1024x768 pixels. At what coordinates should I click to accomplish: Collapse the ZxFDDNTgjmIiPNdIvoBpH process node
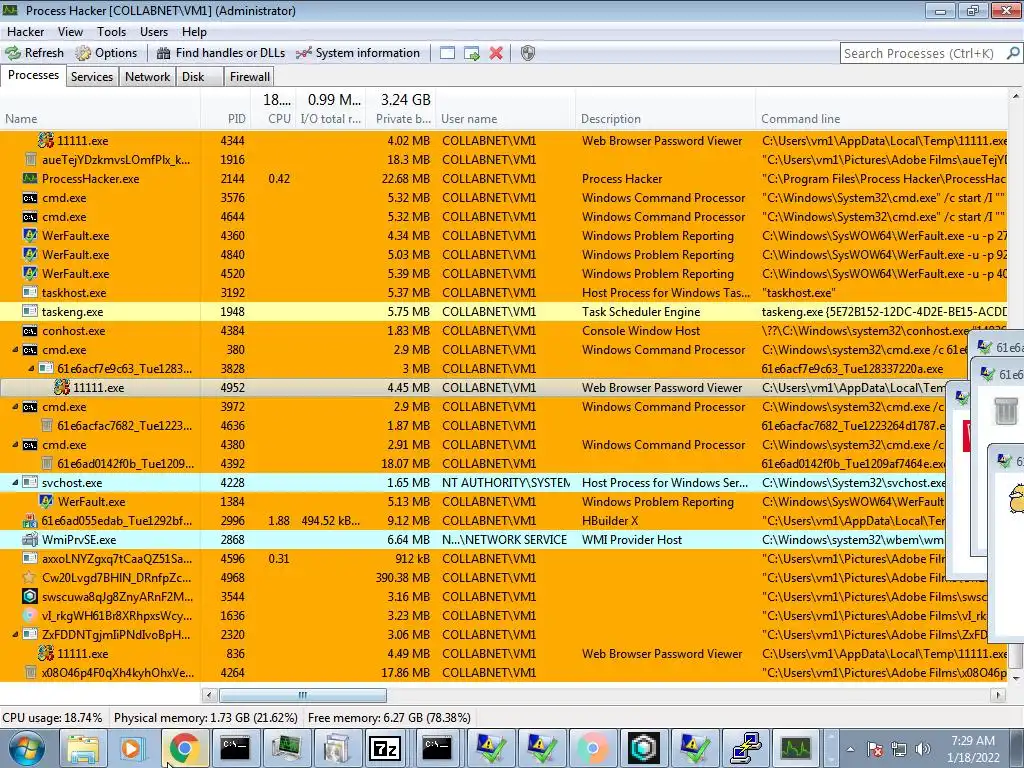[15, 634]
